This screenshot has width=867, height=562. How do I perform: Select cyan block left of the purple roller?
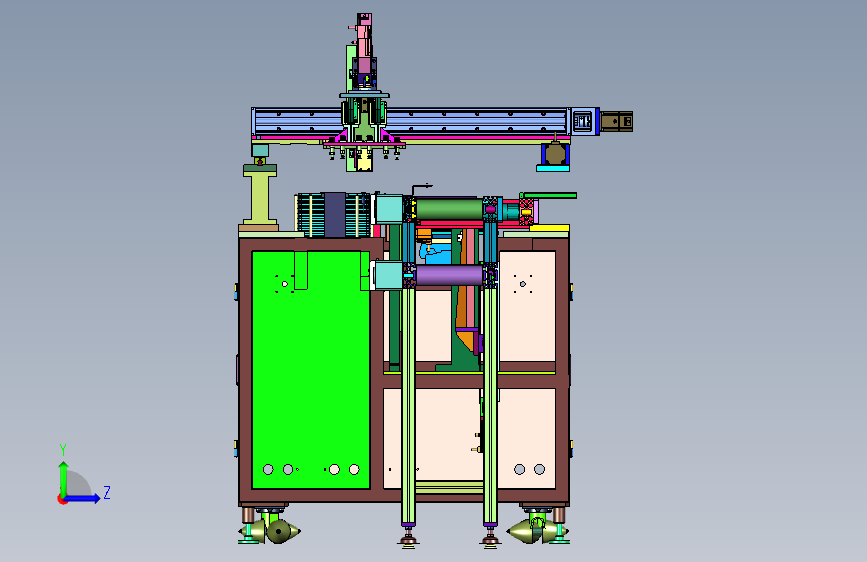pos(389,275)
